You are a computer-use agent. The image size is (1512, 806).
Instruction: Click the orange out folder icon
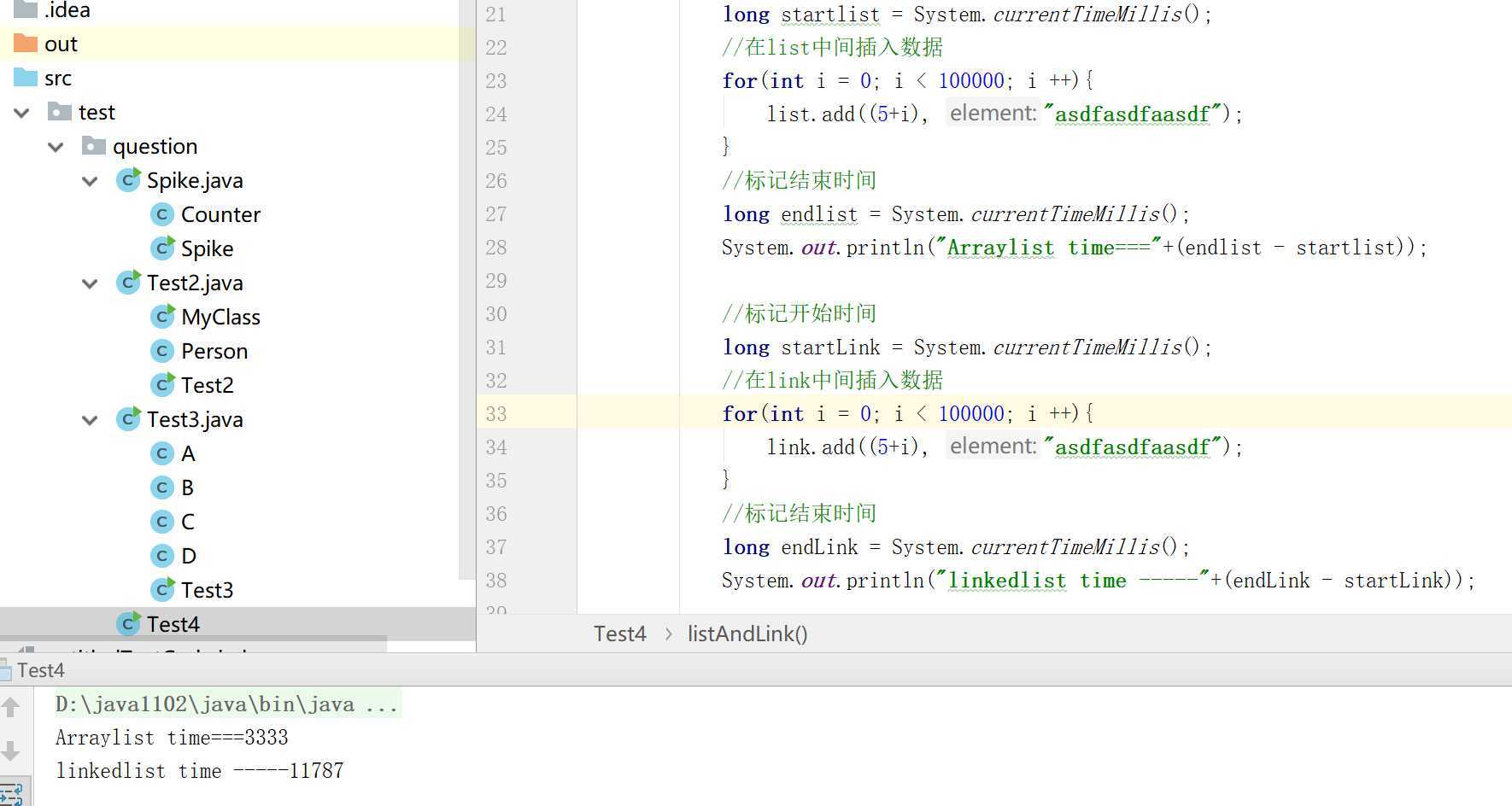pos(26,44)
